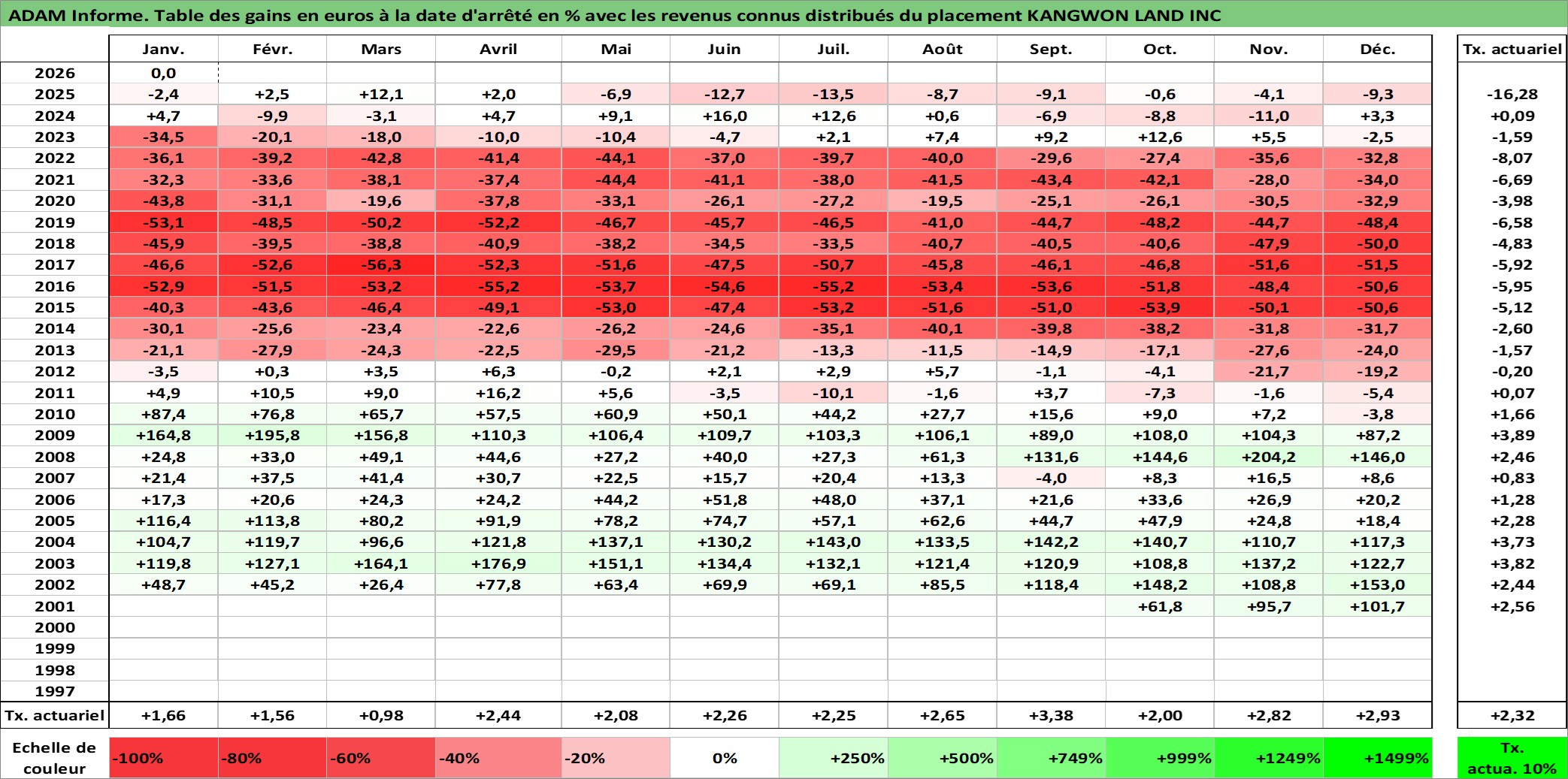Click the +176,9 cell in 2003 Avril

coord(498,563)
